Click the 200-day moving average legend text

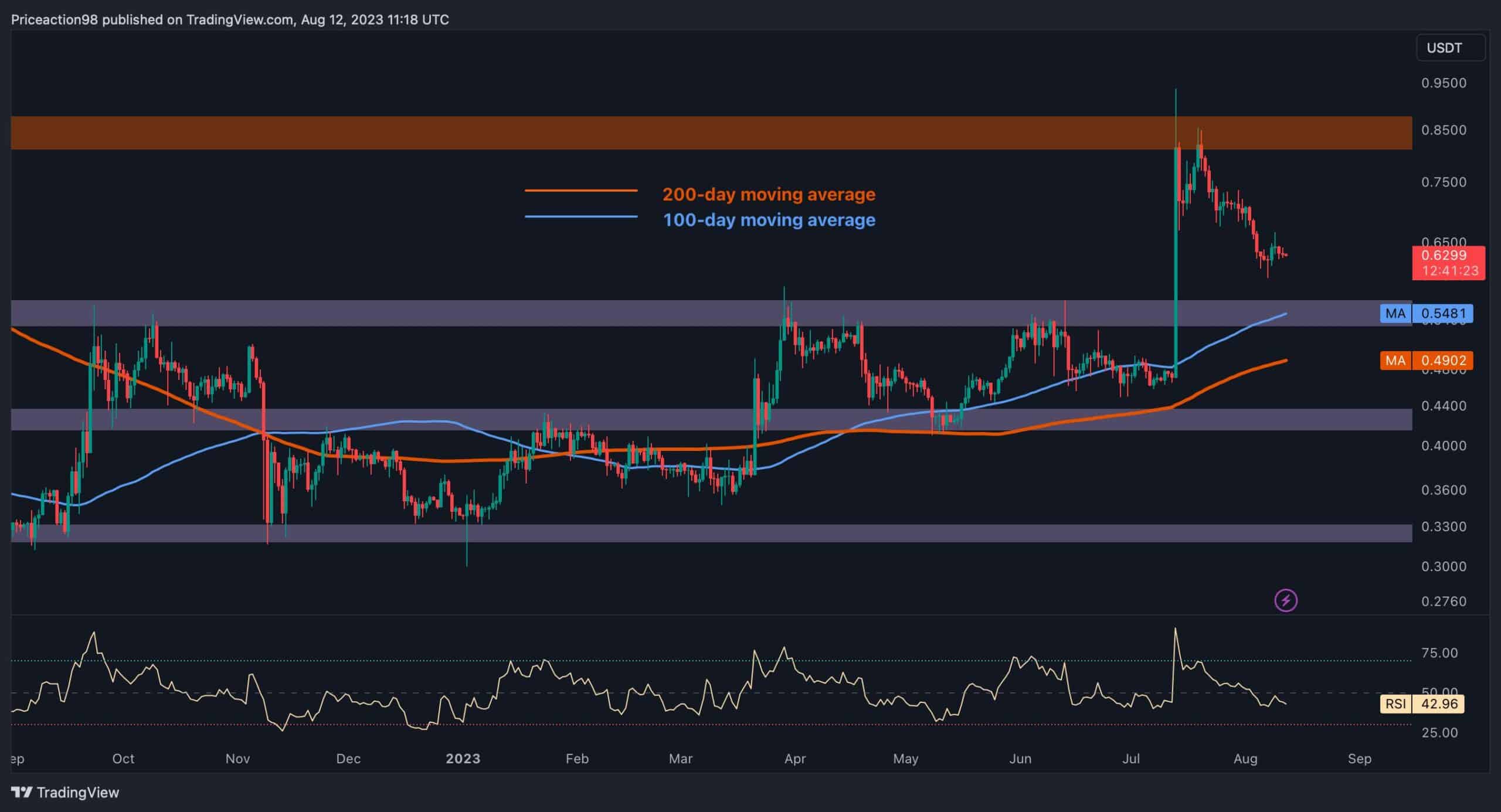click(x=769, y=194)
